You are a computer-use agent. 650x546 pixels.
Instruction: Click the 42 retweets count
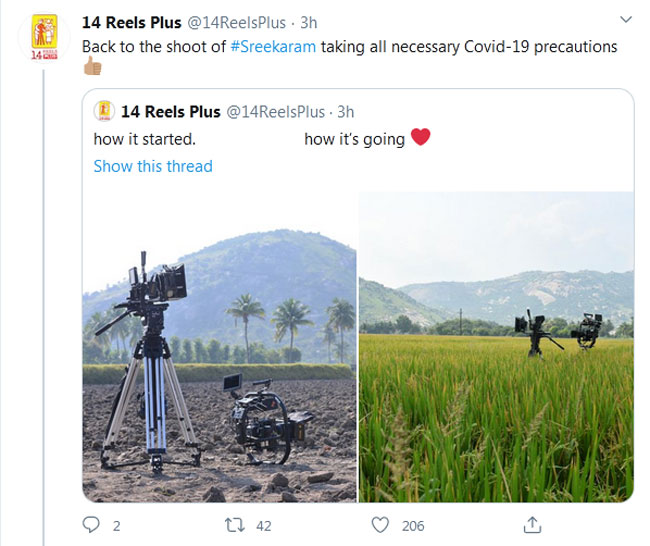point(262,525)
